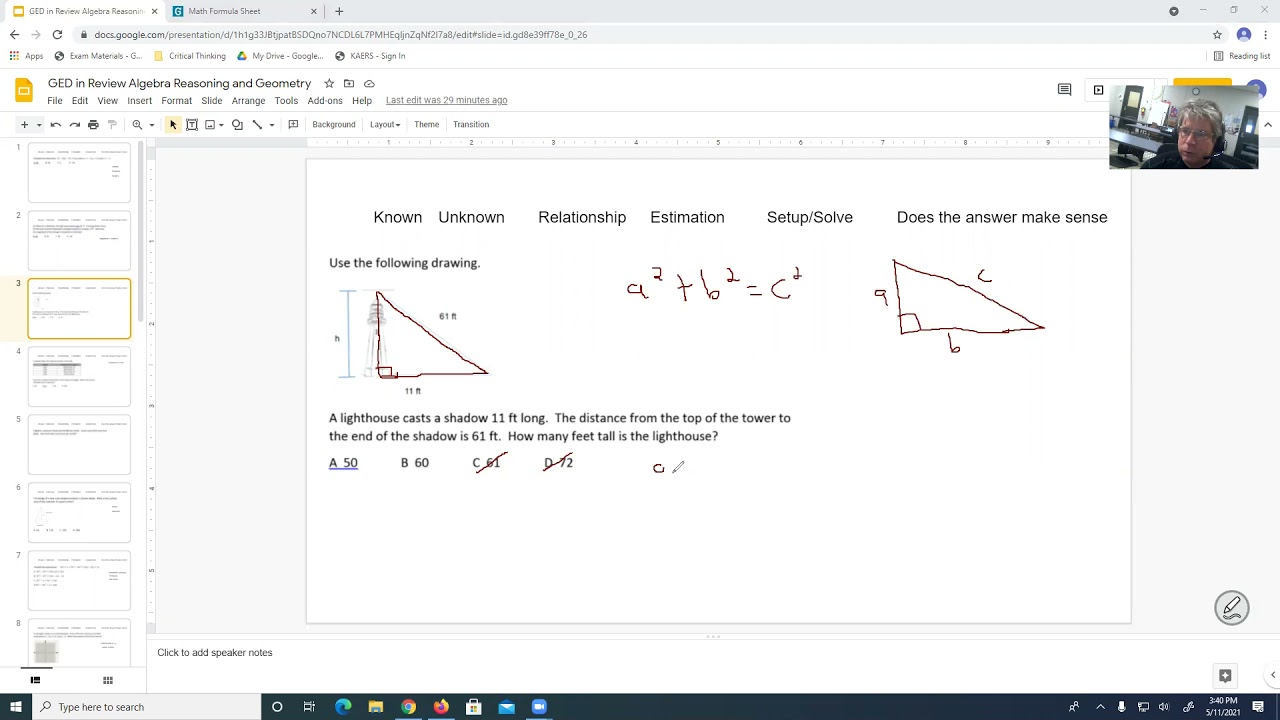The height and width of the screenshot is (720, 1280).
Task: Insert an image
Action: (210, 125)
